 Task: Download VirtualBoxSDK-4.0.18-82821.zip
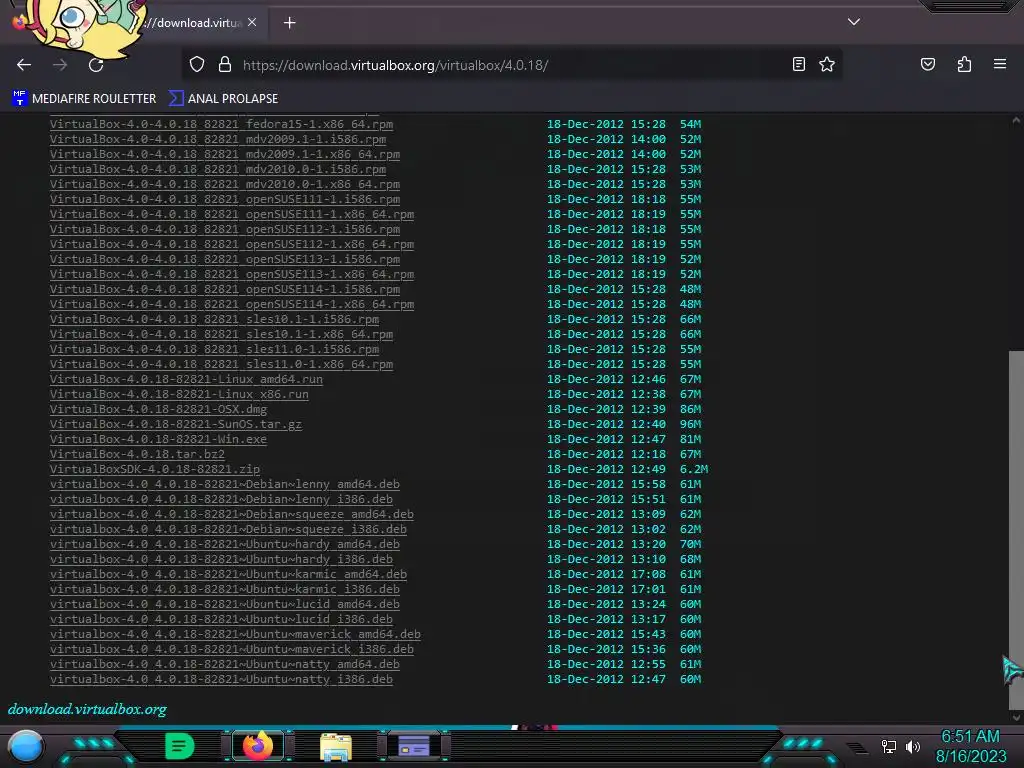pyautogui.click(x=155, y=470)
